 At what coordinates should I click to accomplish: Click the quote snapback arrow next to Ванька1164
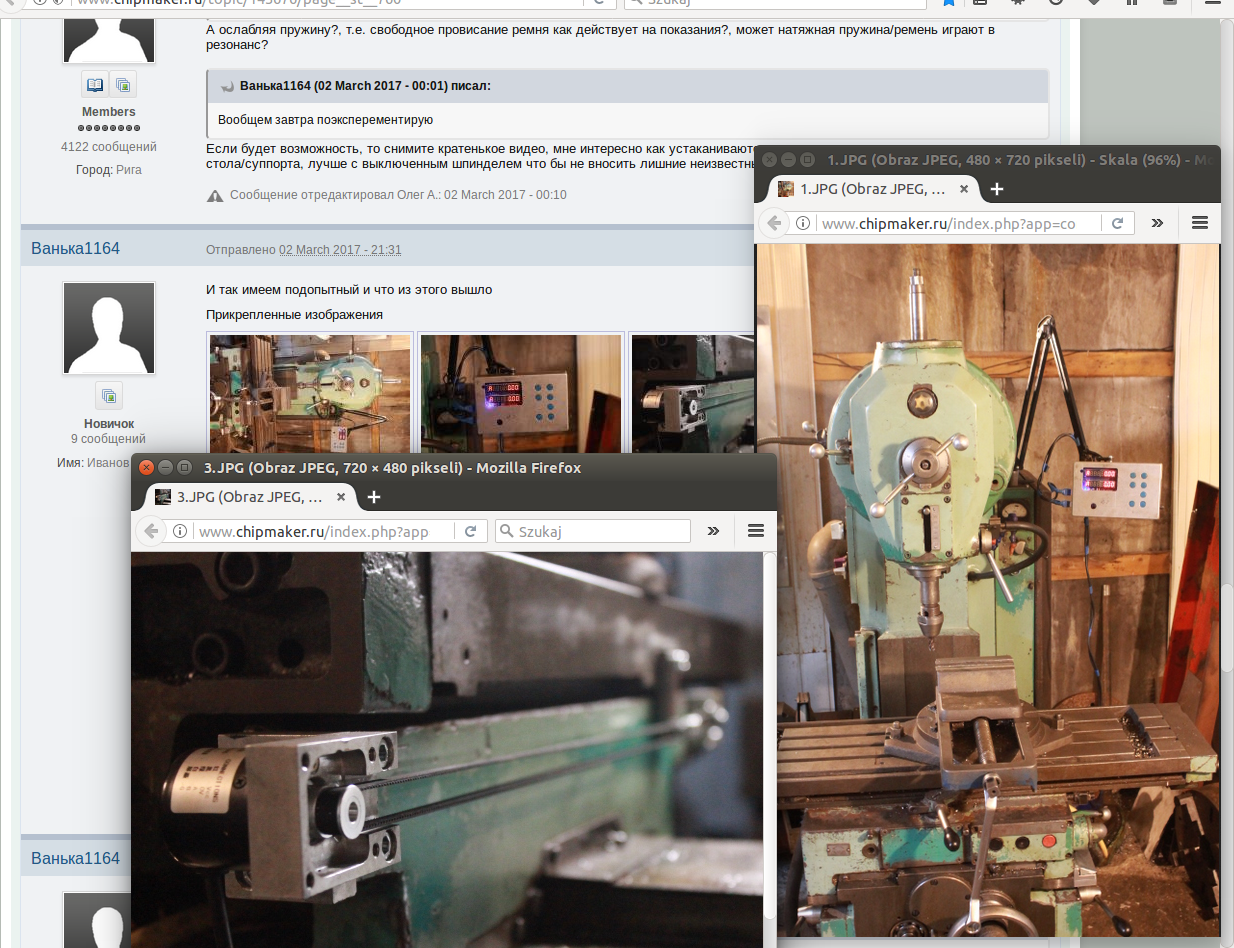[x=227, y=86]
